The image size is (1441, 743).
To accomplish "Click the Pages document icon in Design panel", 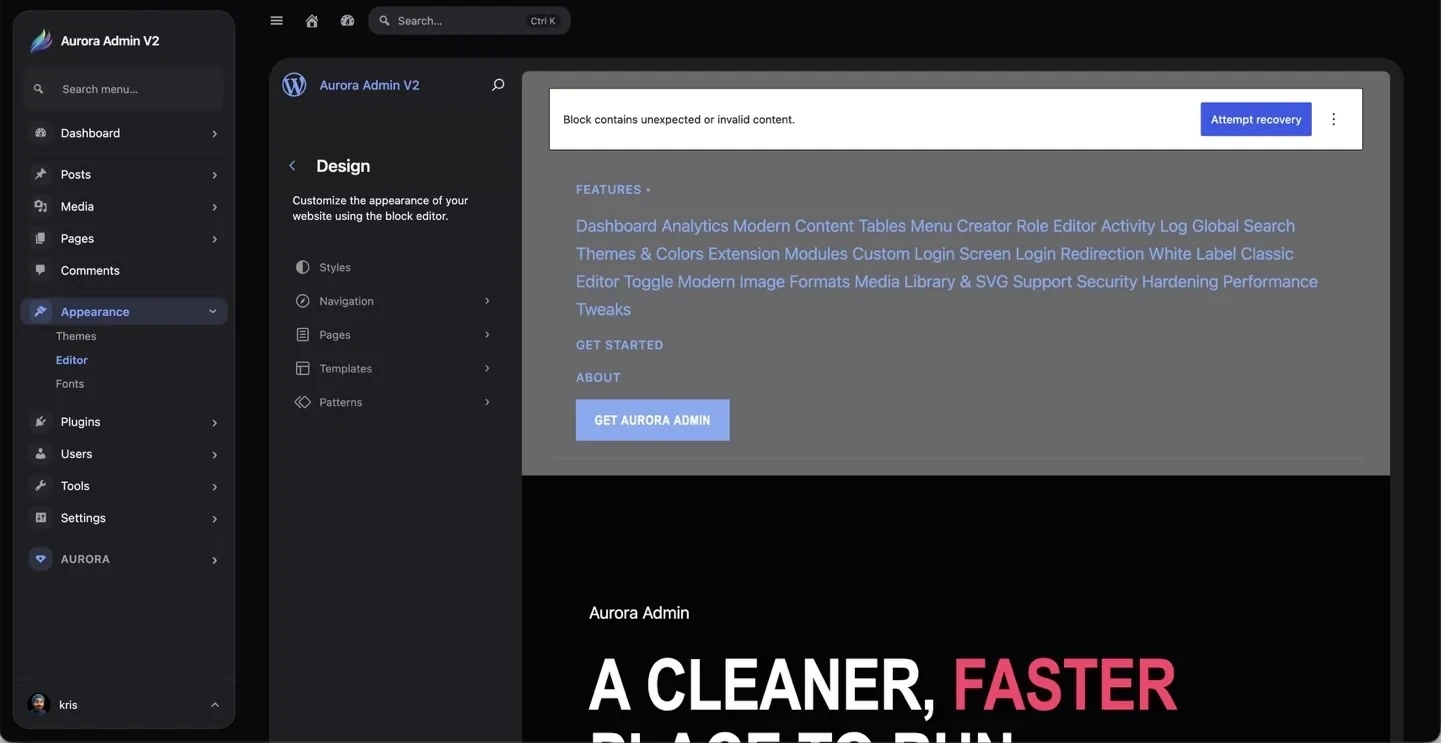I will point(302,335).
